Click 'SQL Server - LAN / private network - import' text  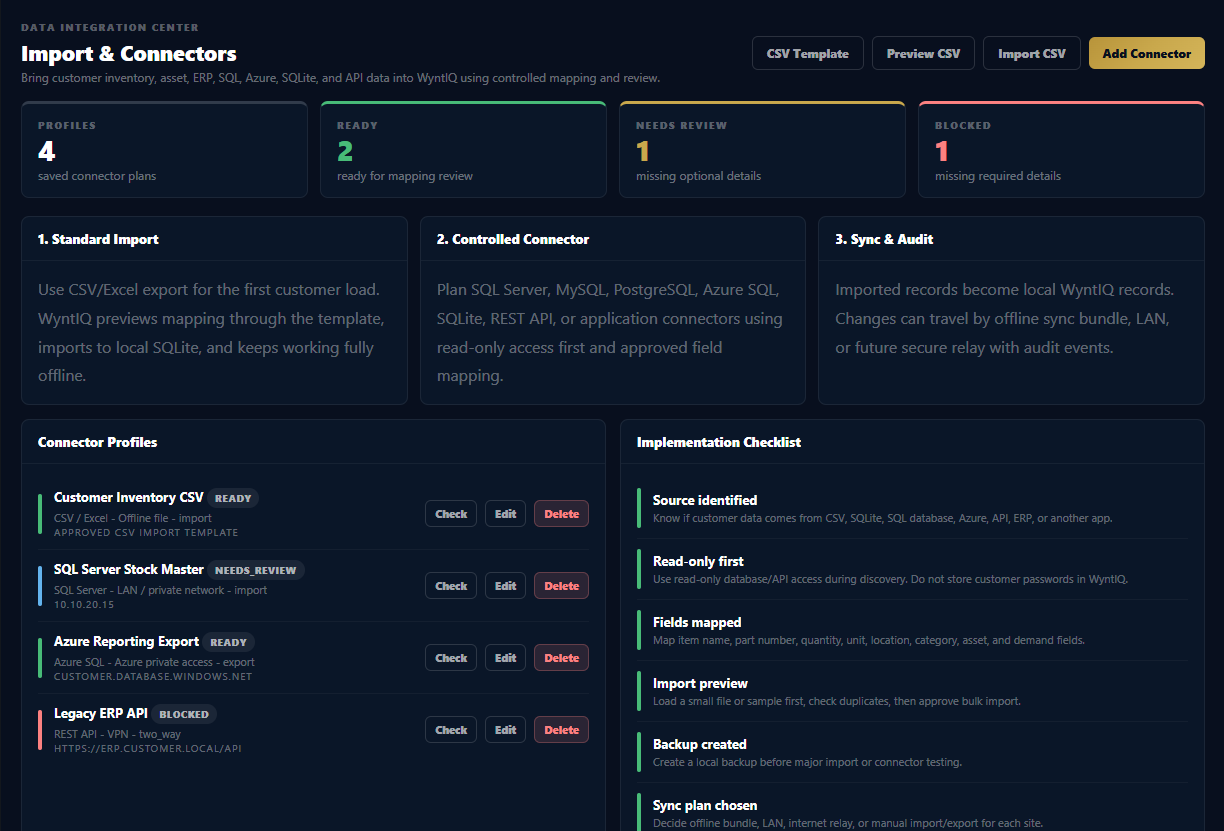tap(161, 590)
